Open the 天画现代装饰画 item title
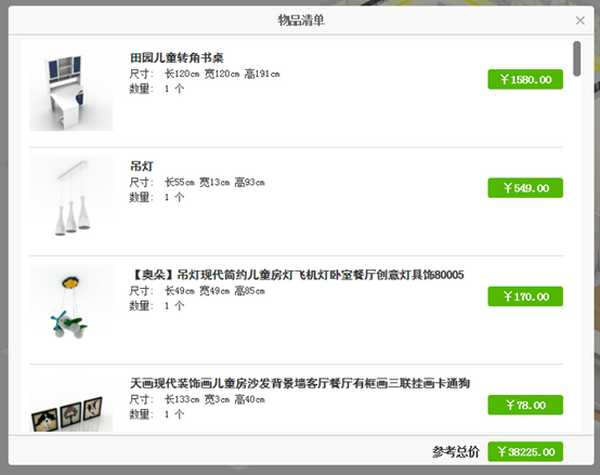This screenshot has width=600, height=475. point(300,383)
